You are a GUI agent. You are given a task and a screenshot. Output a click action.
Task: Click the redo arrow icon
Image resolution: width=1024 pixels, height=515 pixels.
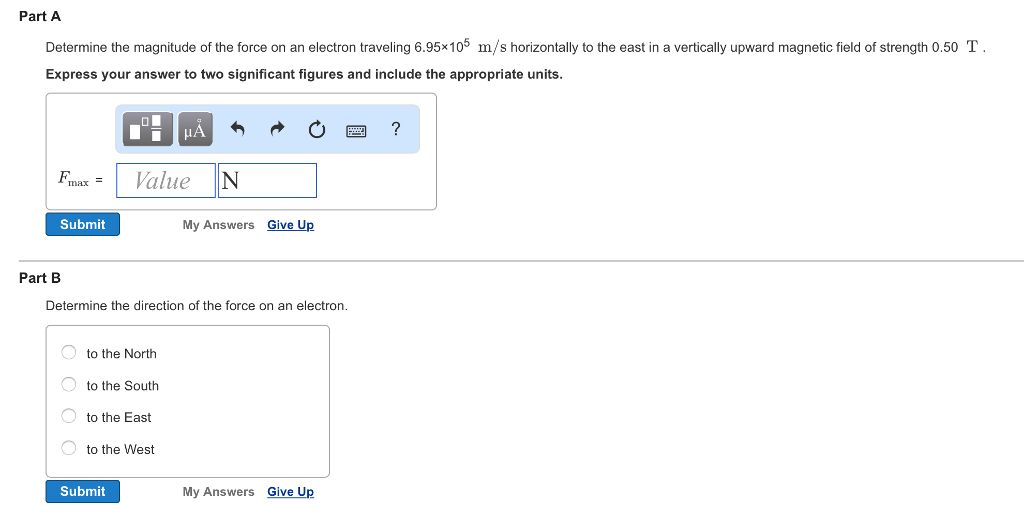pyautogui.click(x=278, y=129)
